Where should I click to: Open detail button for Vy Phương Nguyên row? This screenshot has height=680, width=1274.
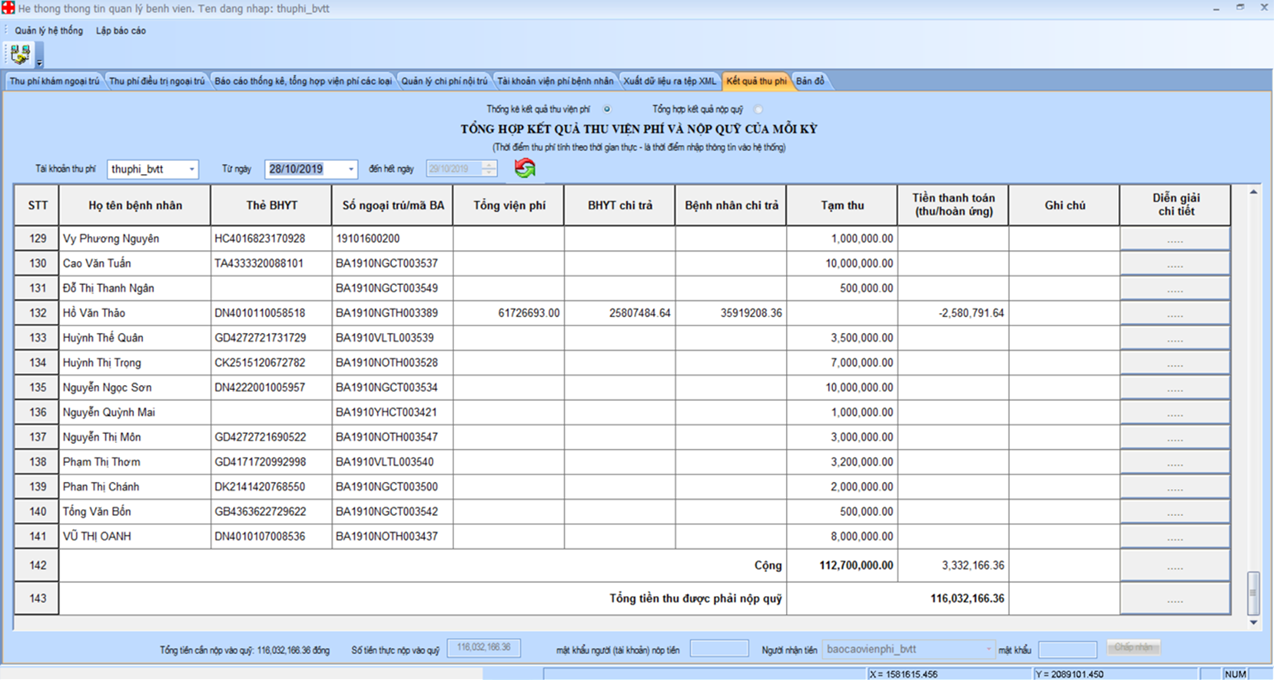point(1175,239)
